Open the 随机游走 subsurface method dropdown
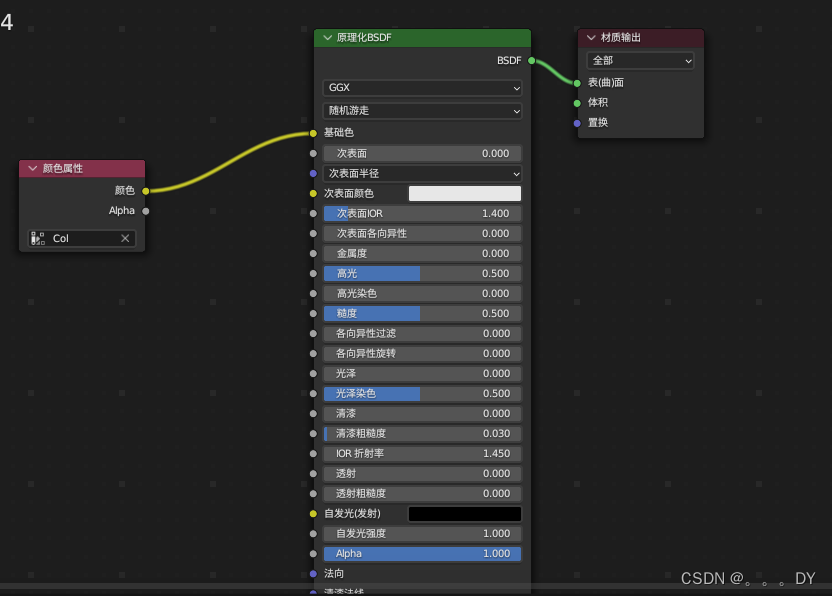Viewport: 832px width, 596px height. 421,111
